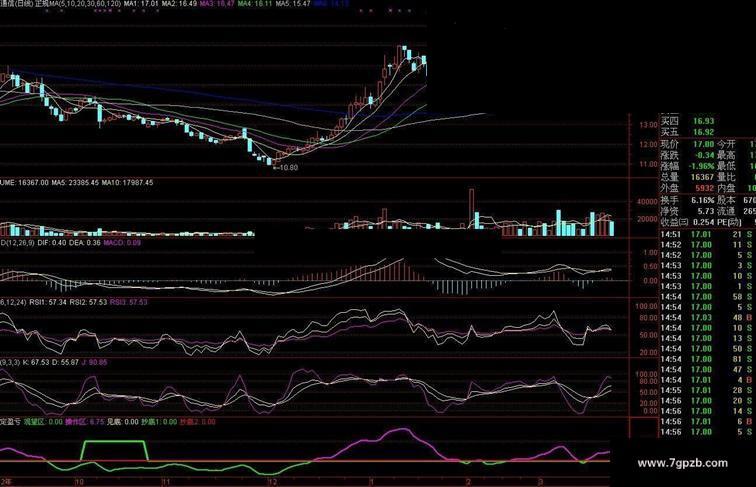Click the PE(动) label
756x487 pixels.
(729, 222)
